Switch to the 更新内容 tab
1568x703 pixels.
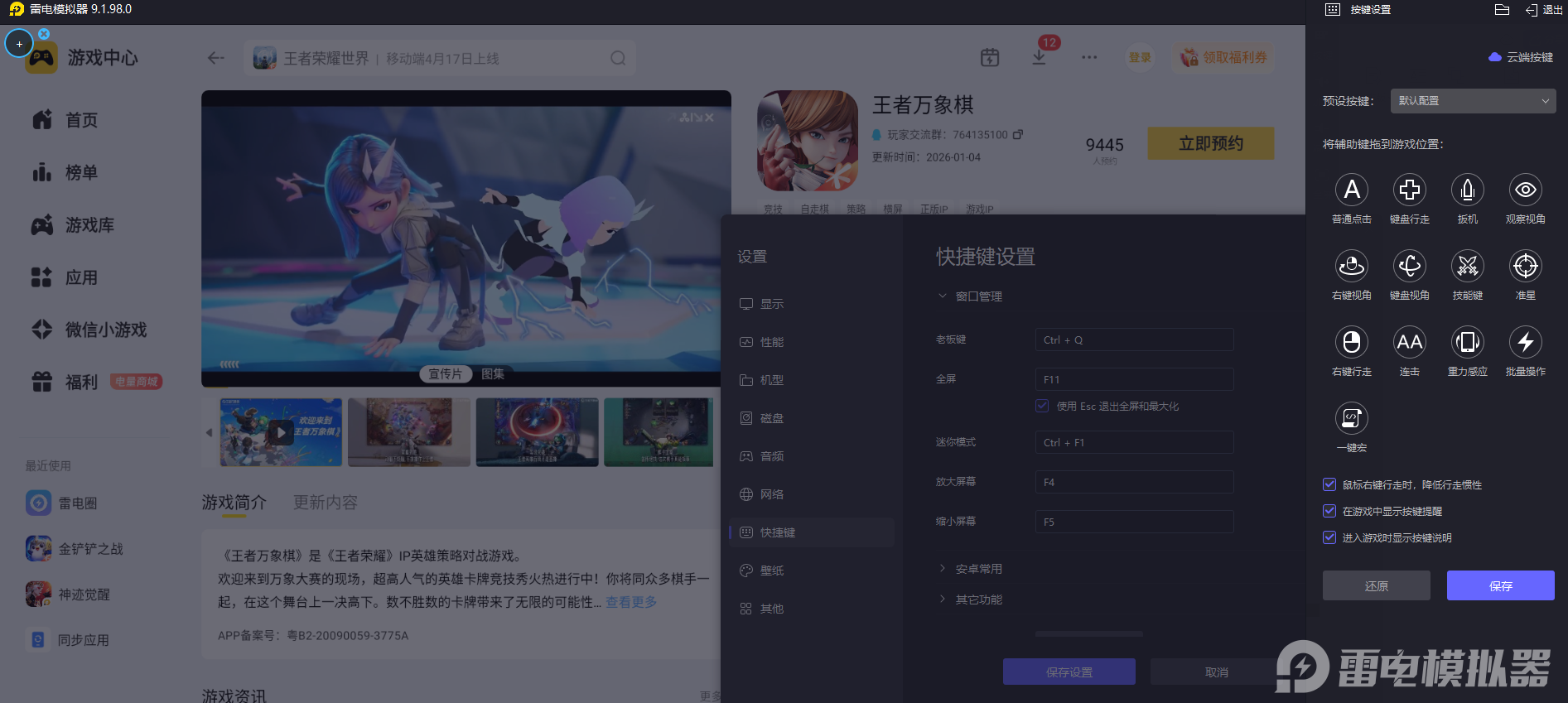326,503
